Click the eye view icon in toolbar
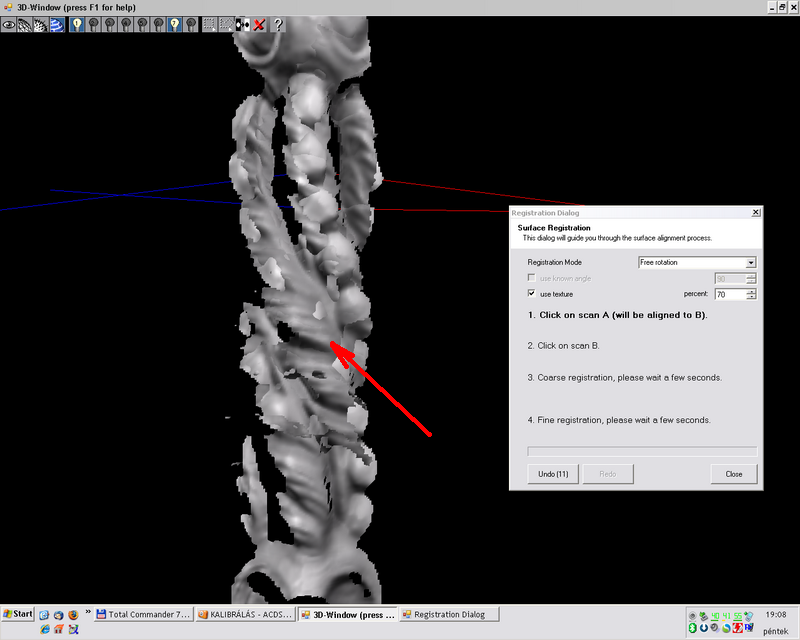The image size is (800, 640). (x=9, y=23)
